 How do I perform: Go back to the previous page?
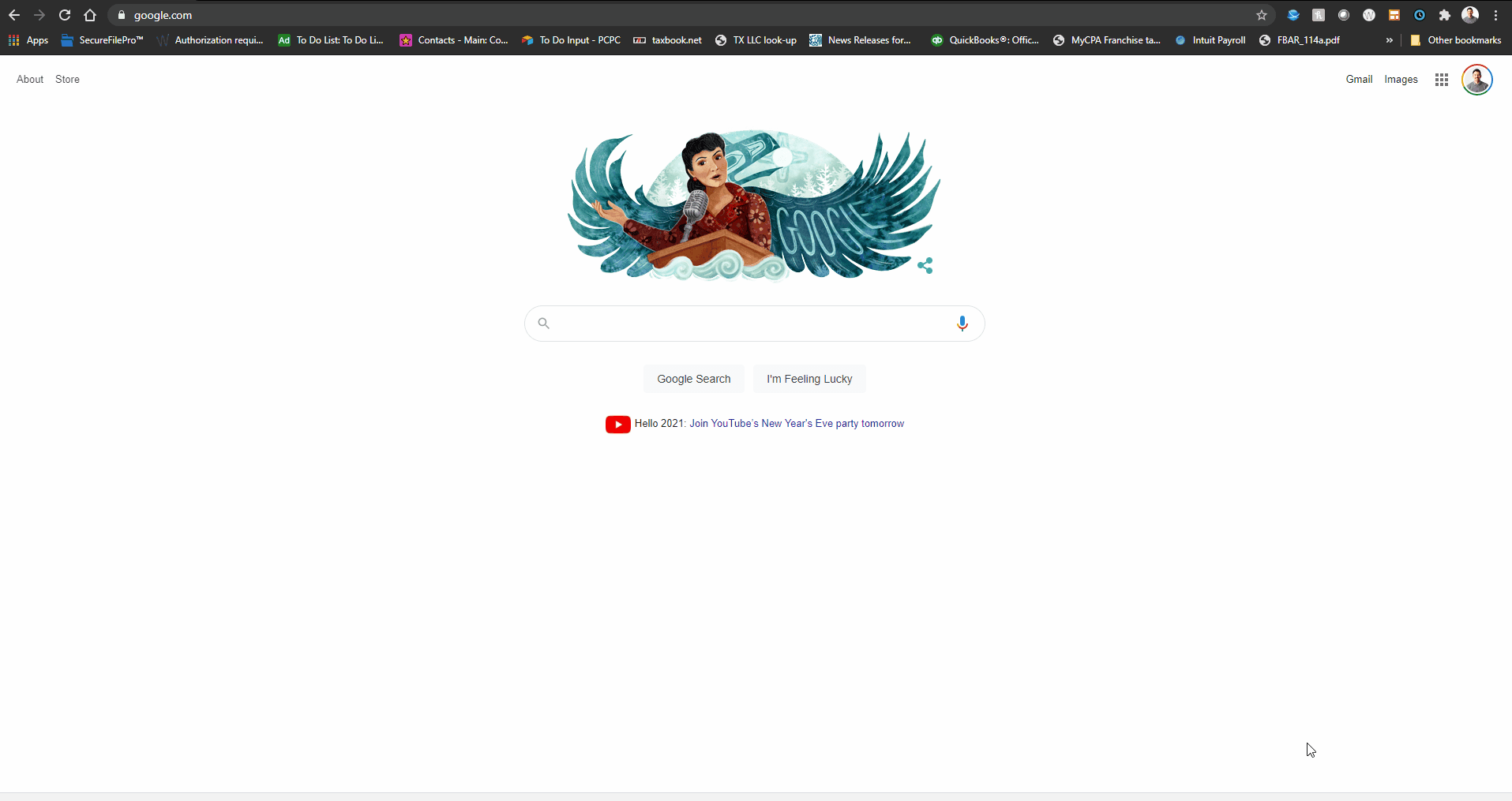(14, 15)
